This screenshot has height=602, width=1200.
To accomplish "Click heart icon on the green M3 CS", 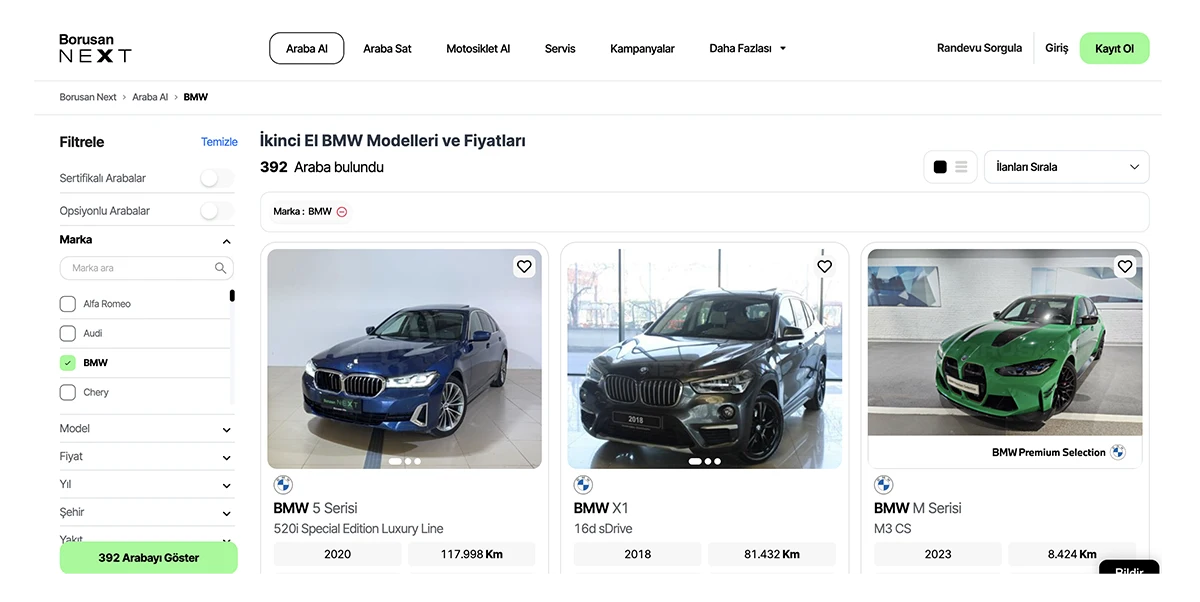I will point(1125,266).
